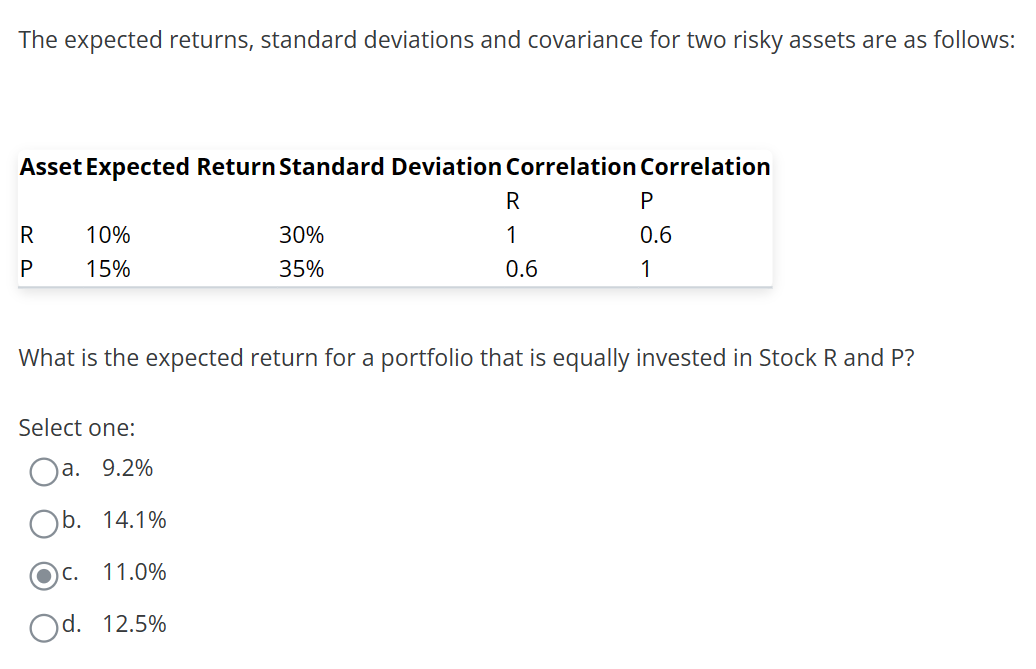Click the question text about portfolio return
The height and width of the screenshot is (669, 1036).
point(467,357)
